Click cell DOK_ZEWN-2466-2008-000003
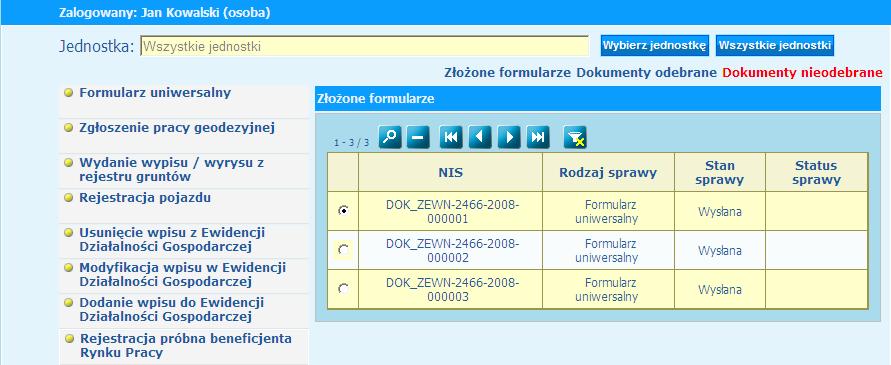The width and height of the screenshot is (891, 365). tap(452, 289)
